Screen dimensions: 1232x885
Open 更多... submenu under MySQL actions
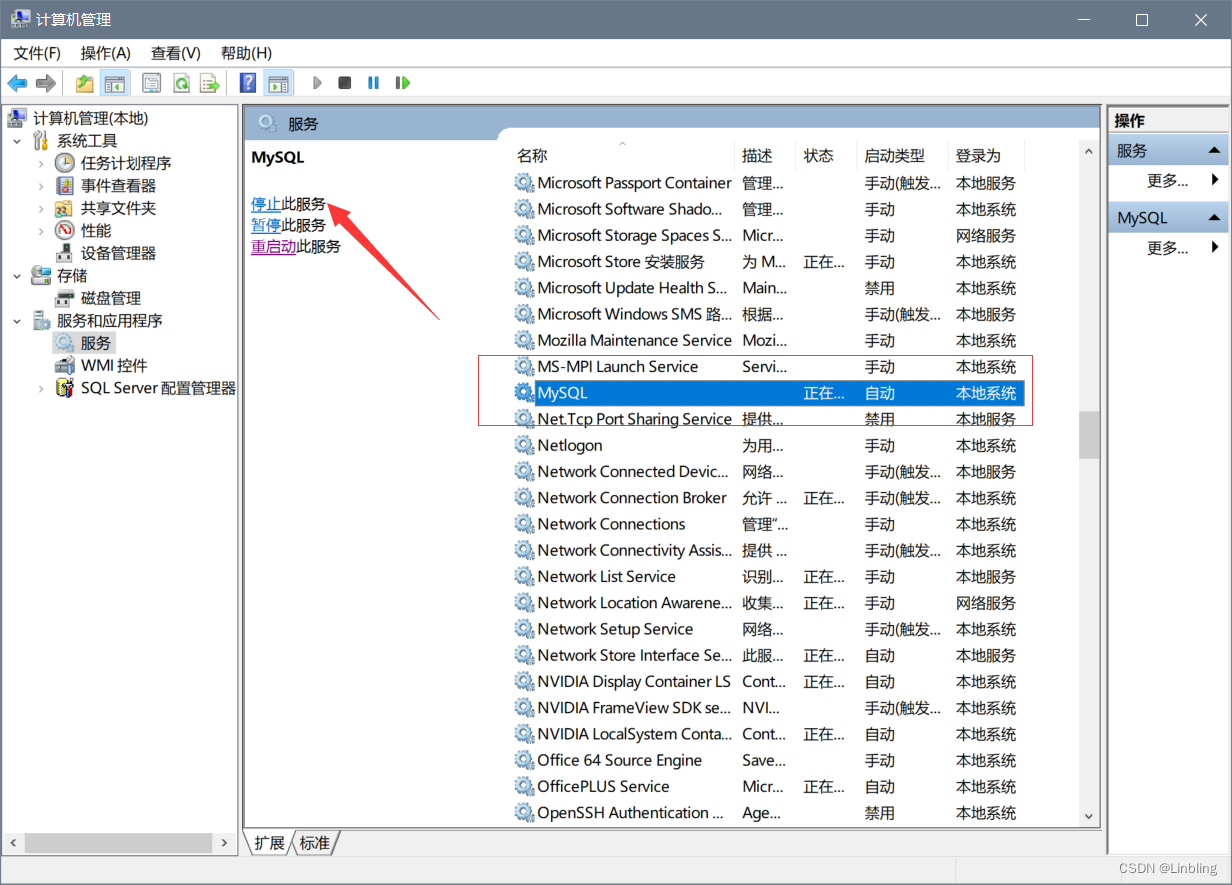1168,248
